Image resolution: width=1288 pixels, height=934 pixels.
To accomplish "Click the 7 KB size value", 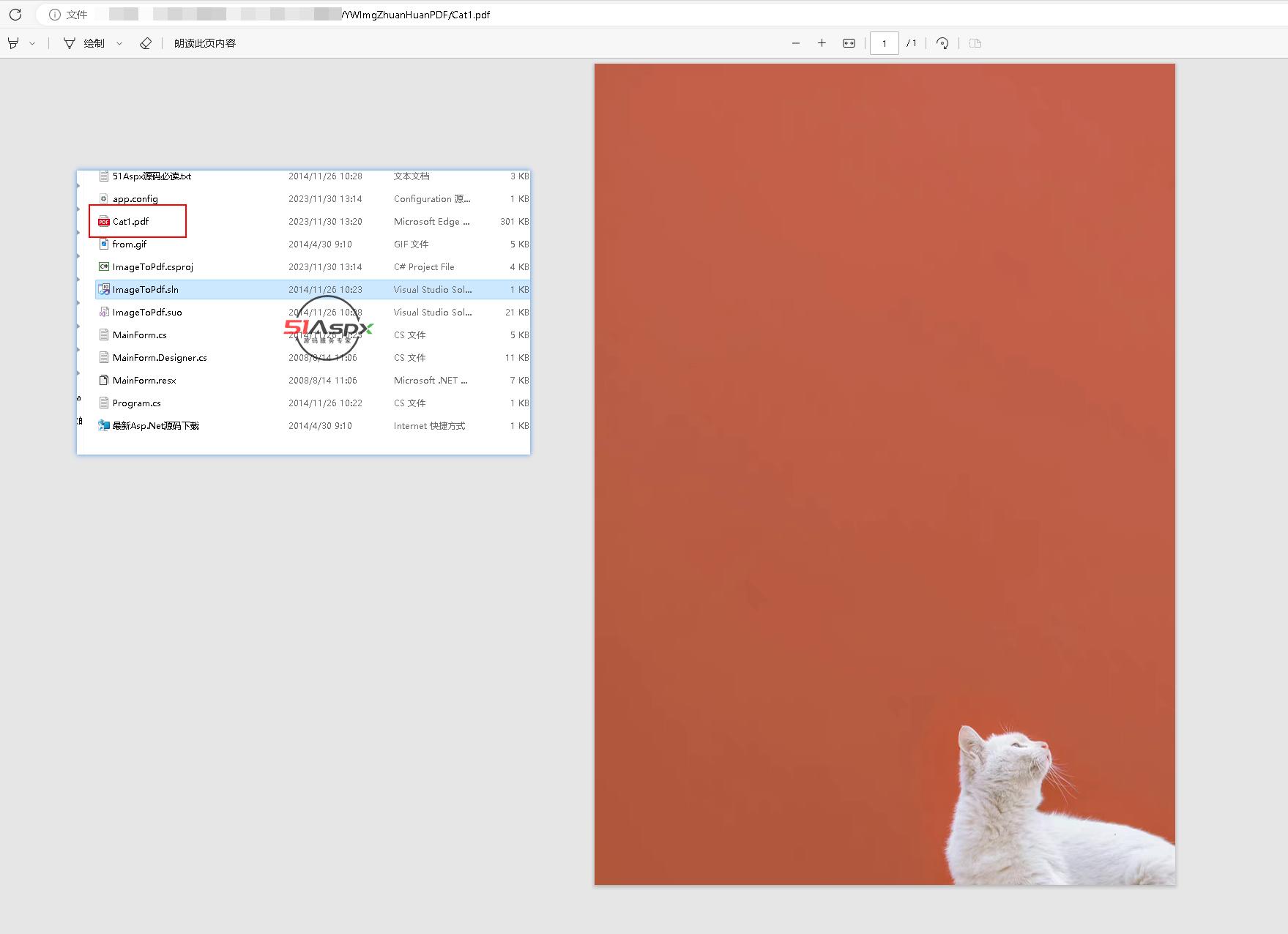I will click(x=520, y=381).
